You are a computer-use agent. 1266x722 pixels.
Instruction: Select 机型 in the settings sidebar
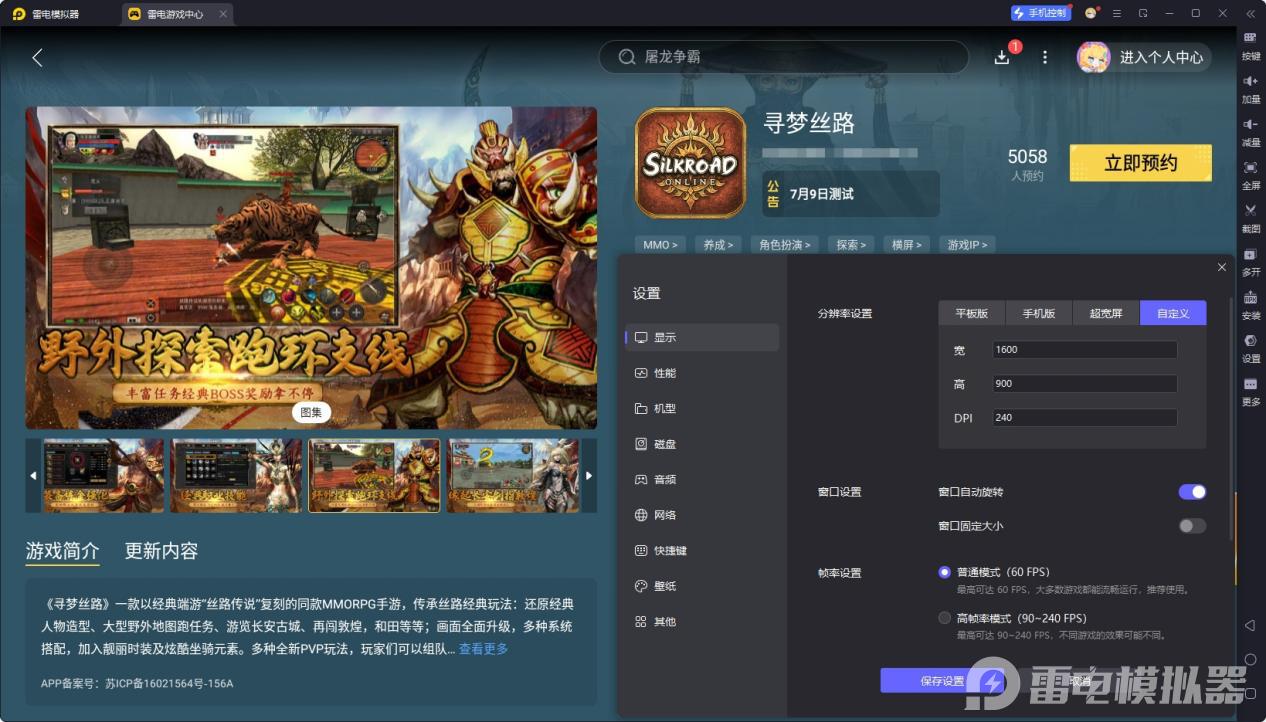702,409
